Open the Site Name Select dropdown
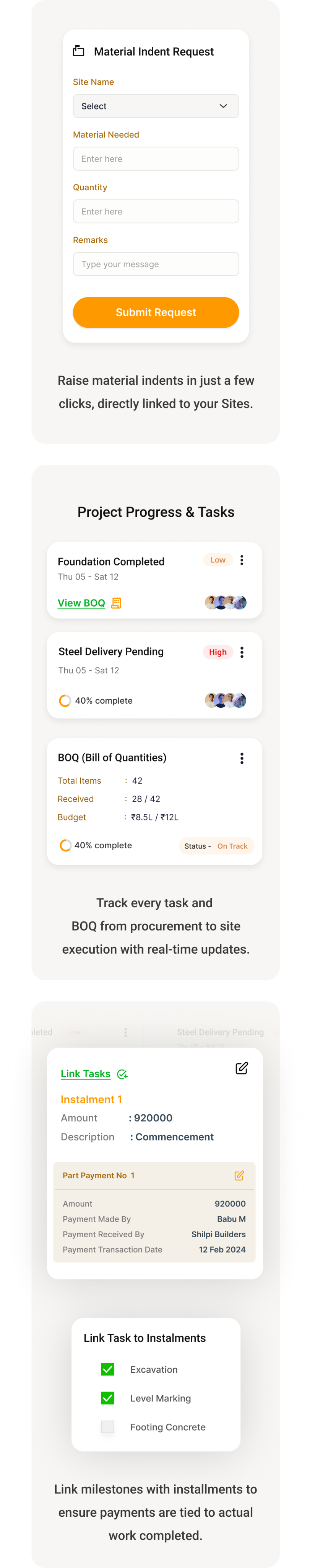The height and width of the screenshot is (1568, 310). (x=156, y=106)
